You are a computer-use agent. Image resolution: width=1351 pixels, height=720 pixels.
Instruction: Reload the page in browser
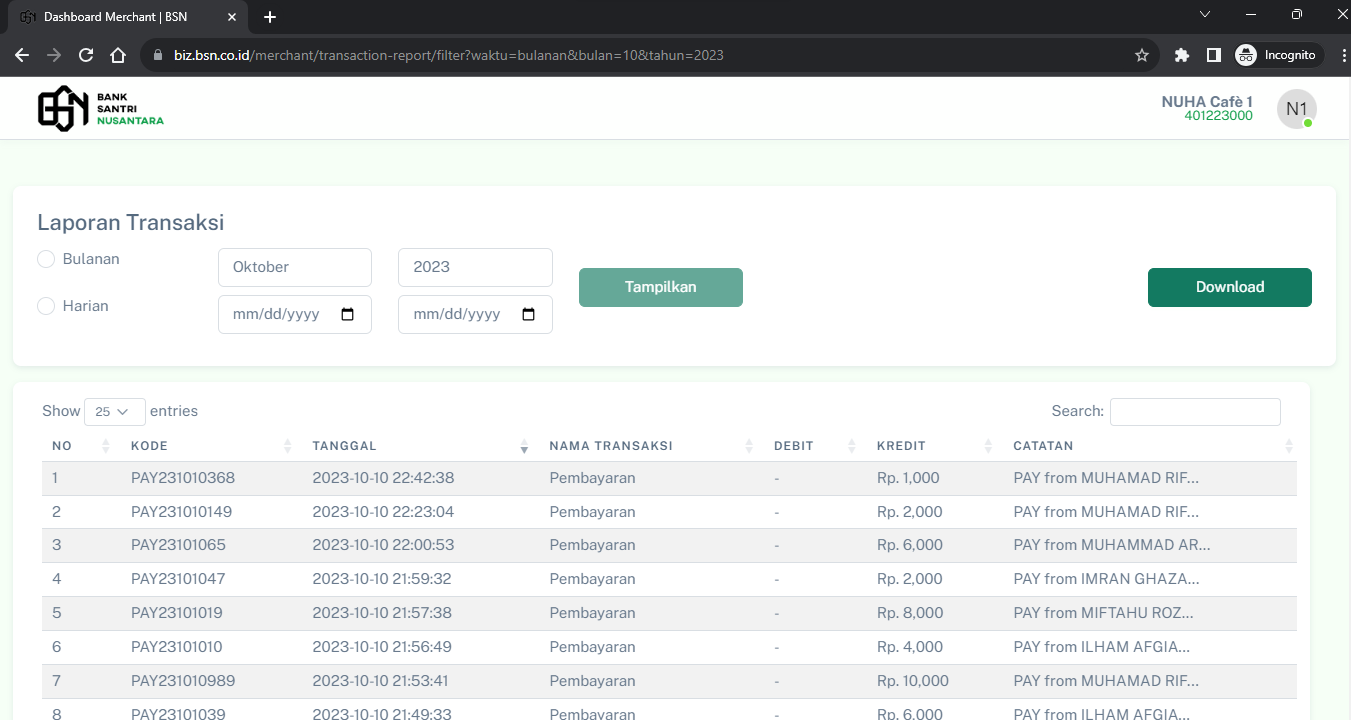click(86, 55)
